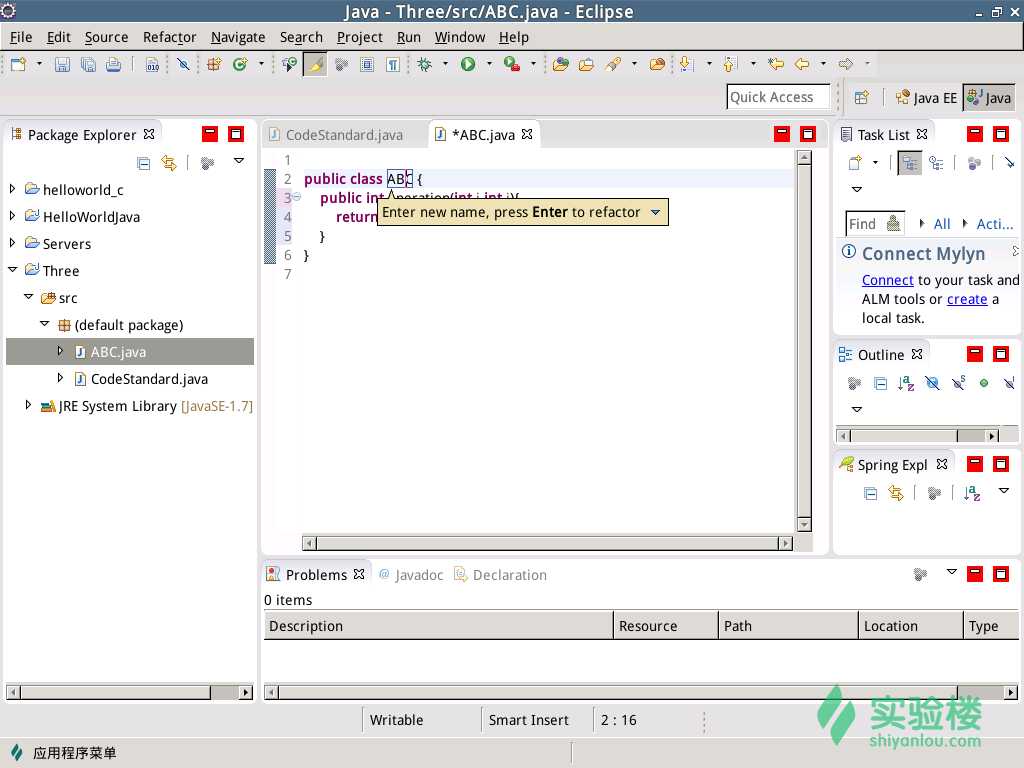
Task: Toggle Show Whitespace Characters pilcrow
Action: 392,64
